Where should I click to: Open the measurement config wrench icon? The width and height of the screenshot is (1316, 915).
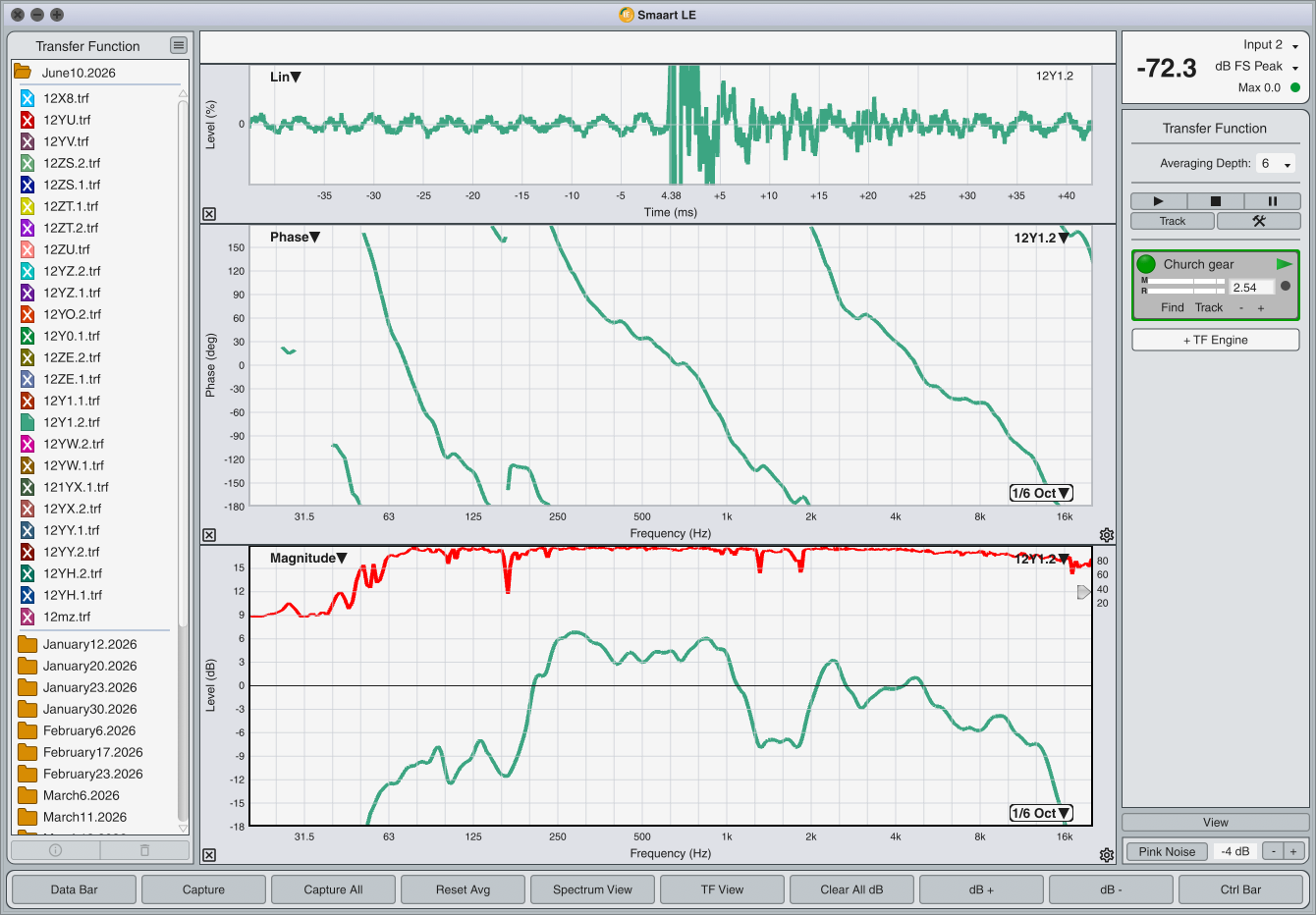tap(1258, 221)
